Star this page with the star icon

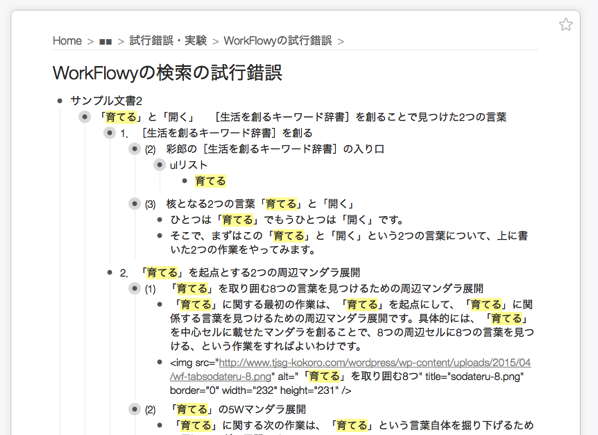point(566,24)
